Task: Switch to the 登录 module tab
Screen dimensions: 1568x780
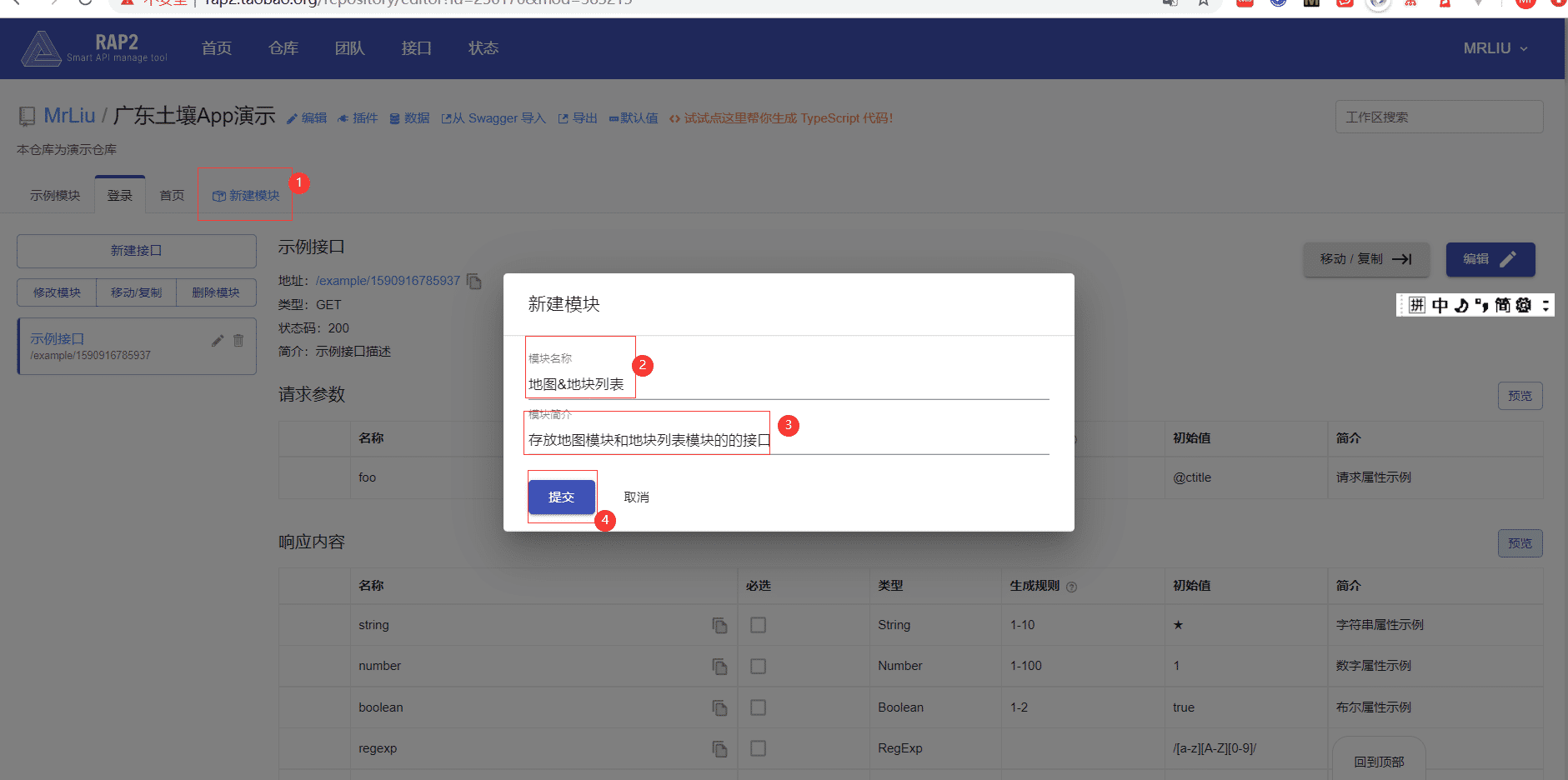Action: click(120, 195)
